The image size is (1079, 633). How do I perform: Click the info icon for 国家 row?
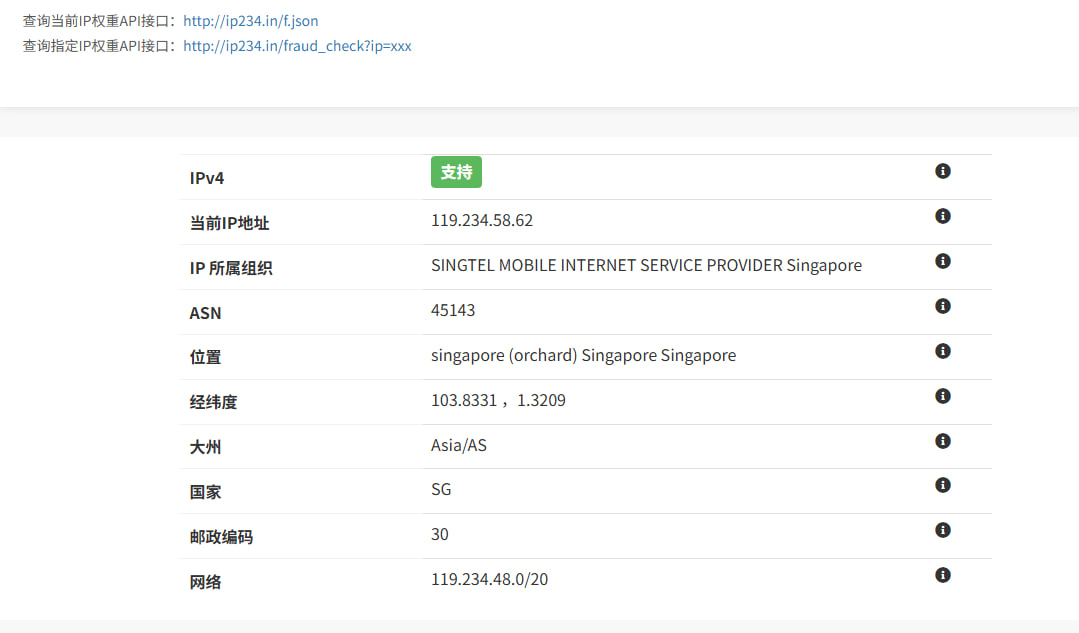942,485
